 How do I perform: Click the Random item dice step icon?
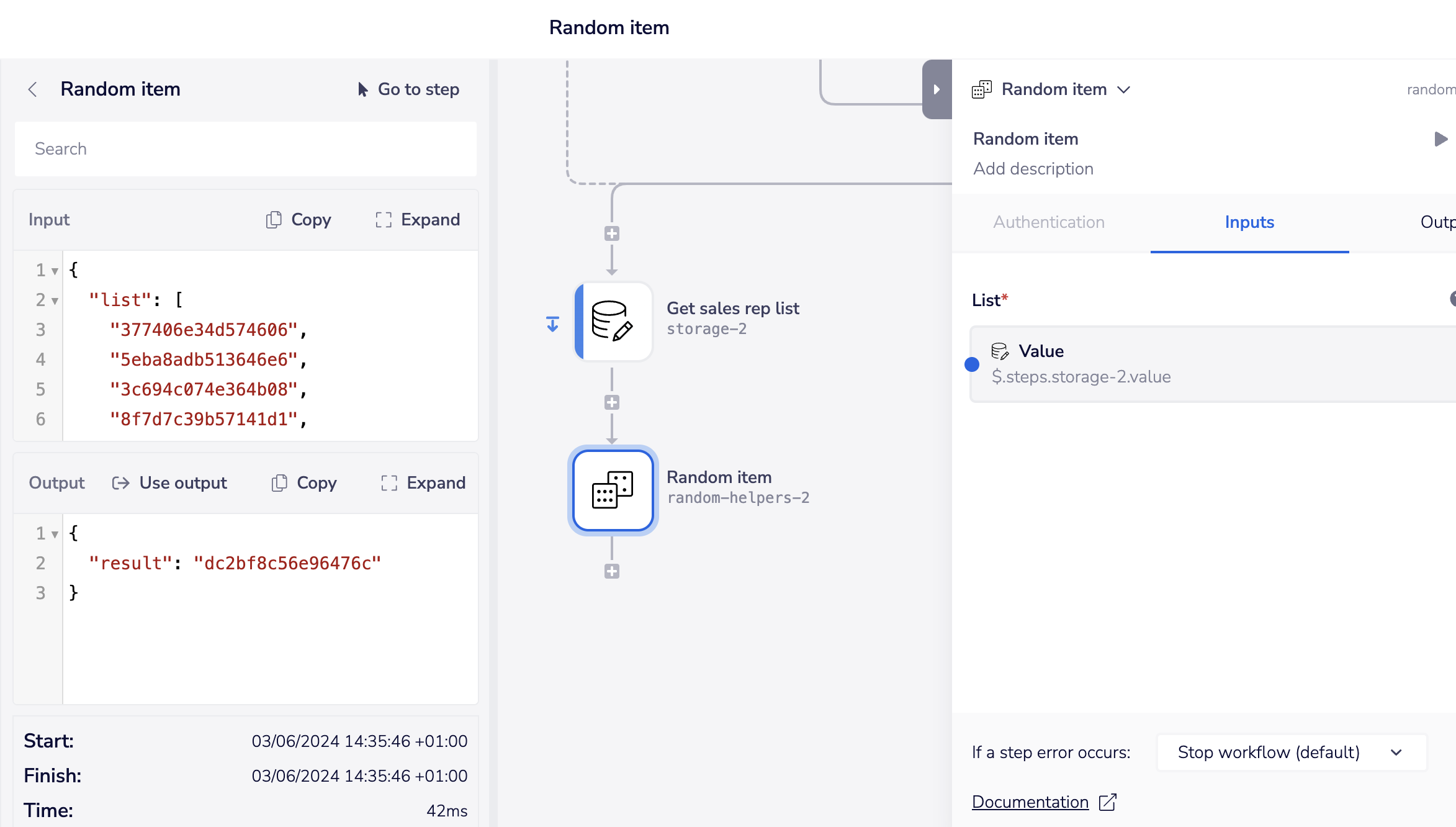(613, 490)
